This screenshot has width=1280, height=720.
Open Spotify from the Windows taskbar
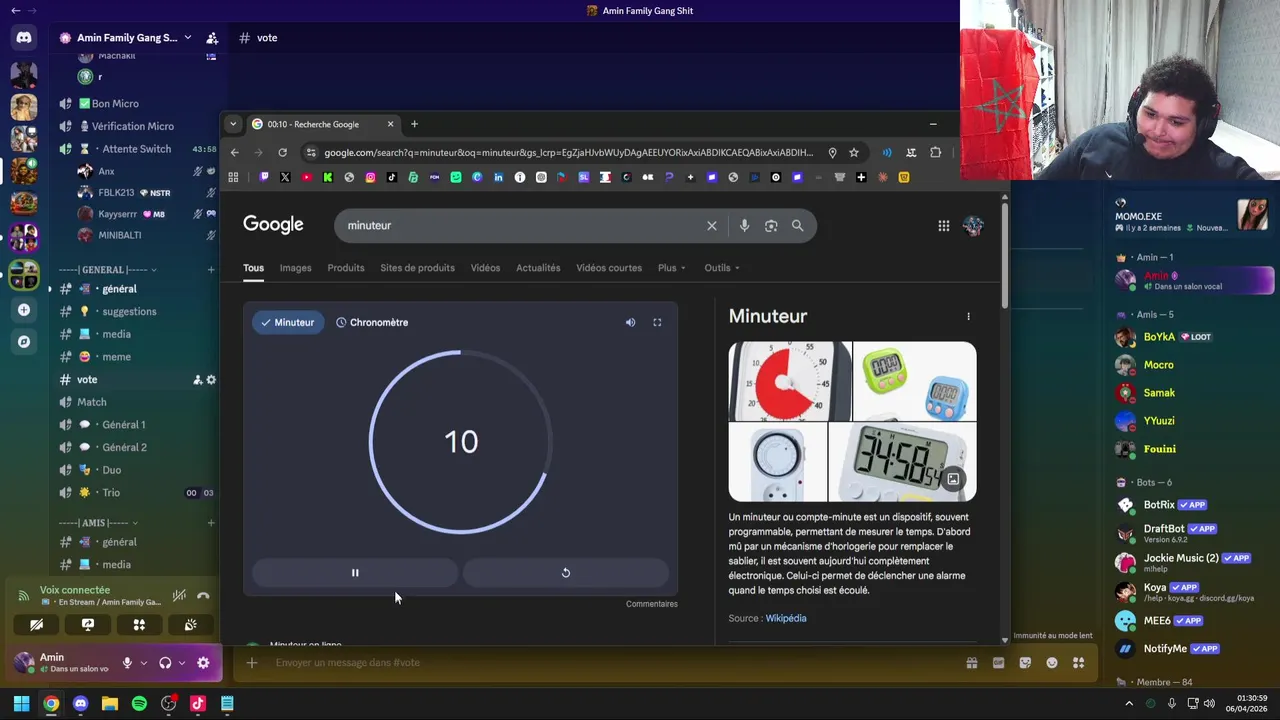(139, 704)
